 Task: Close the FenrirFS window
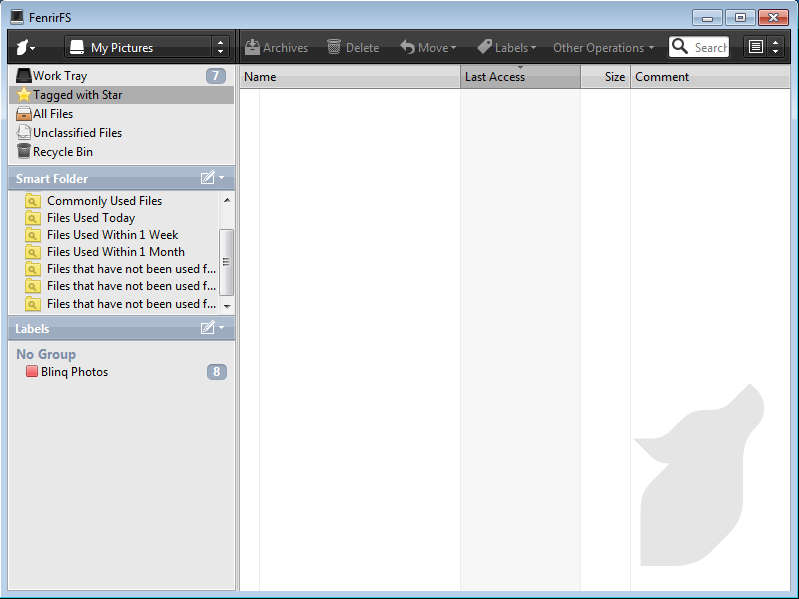click(773, 18)
